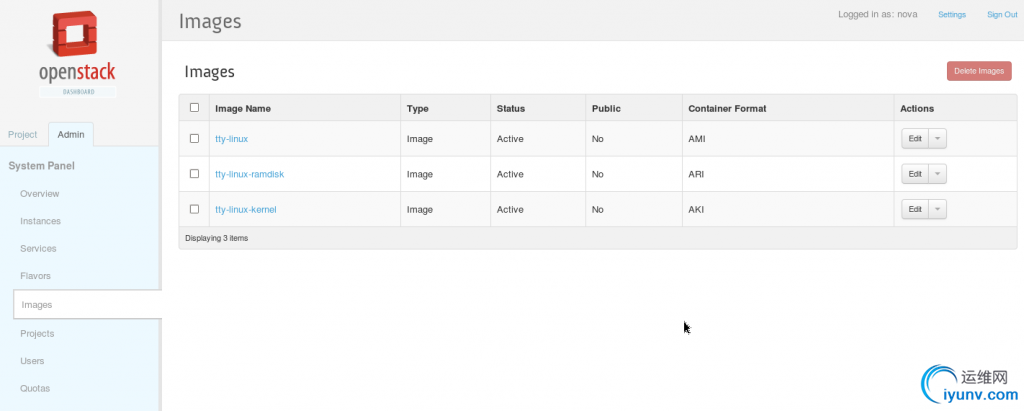This screenshot has width=1024, height=411.
Task: Go to Settings in the header
Action: coord(952,15)
